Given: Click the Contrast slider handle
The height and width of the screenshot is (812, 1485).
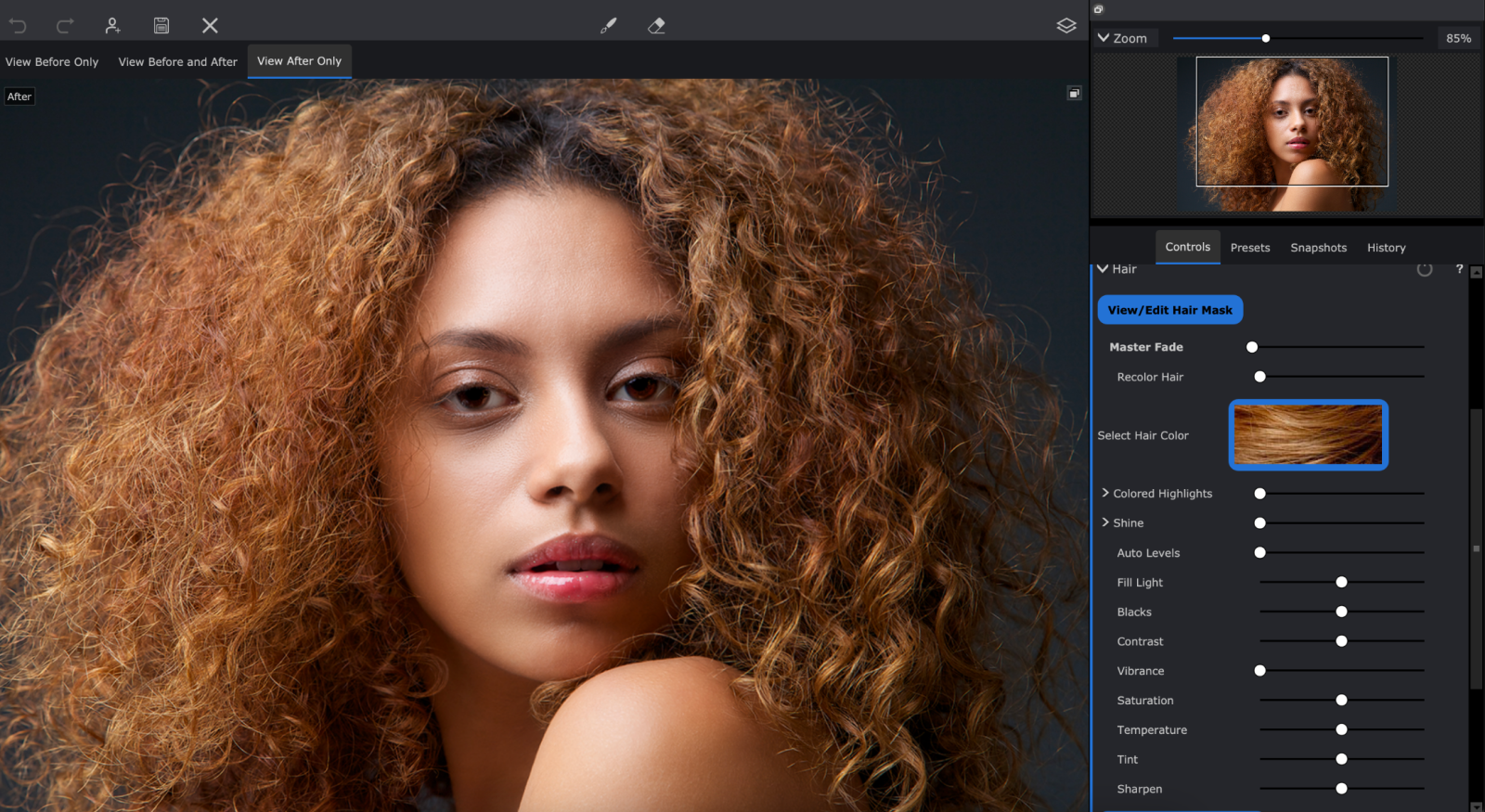Looking at the screenshot, I should pyautogui.click(x=1341, y=641).
